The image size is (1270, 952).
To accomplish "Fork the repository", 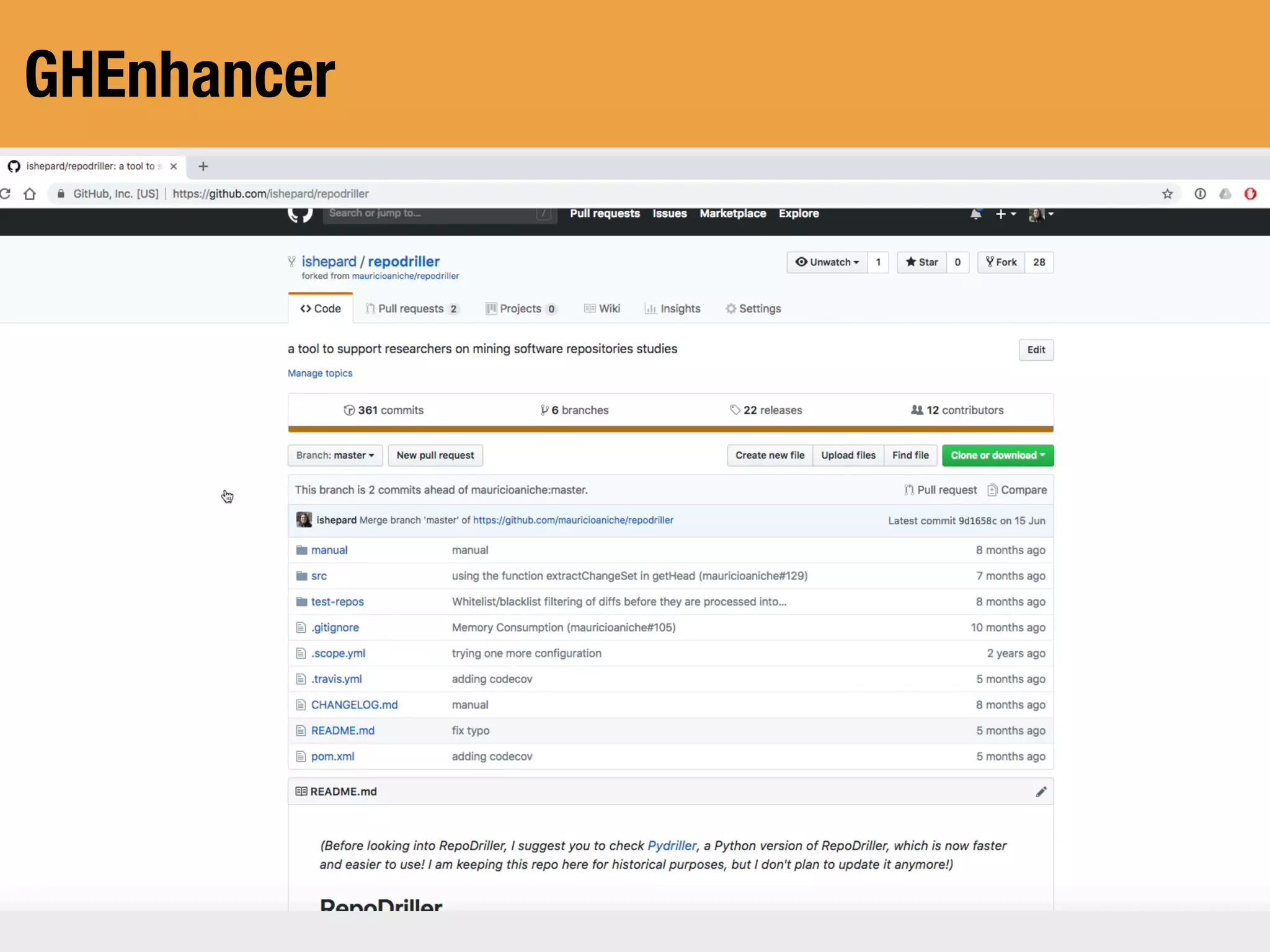I will click(x=1001, y=262).
